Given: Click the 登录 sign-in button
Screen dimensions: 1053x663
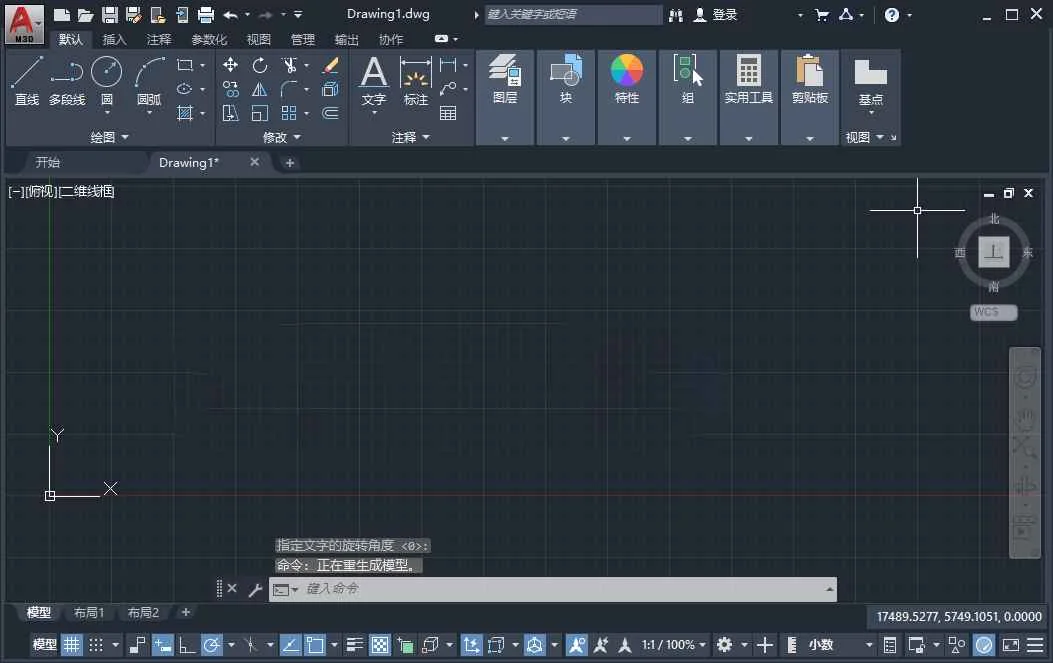Looking at the screenshot, I should click(716, 14).
